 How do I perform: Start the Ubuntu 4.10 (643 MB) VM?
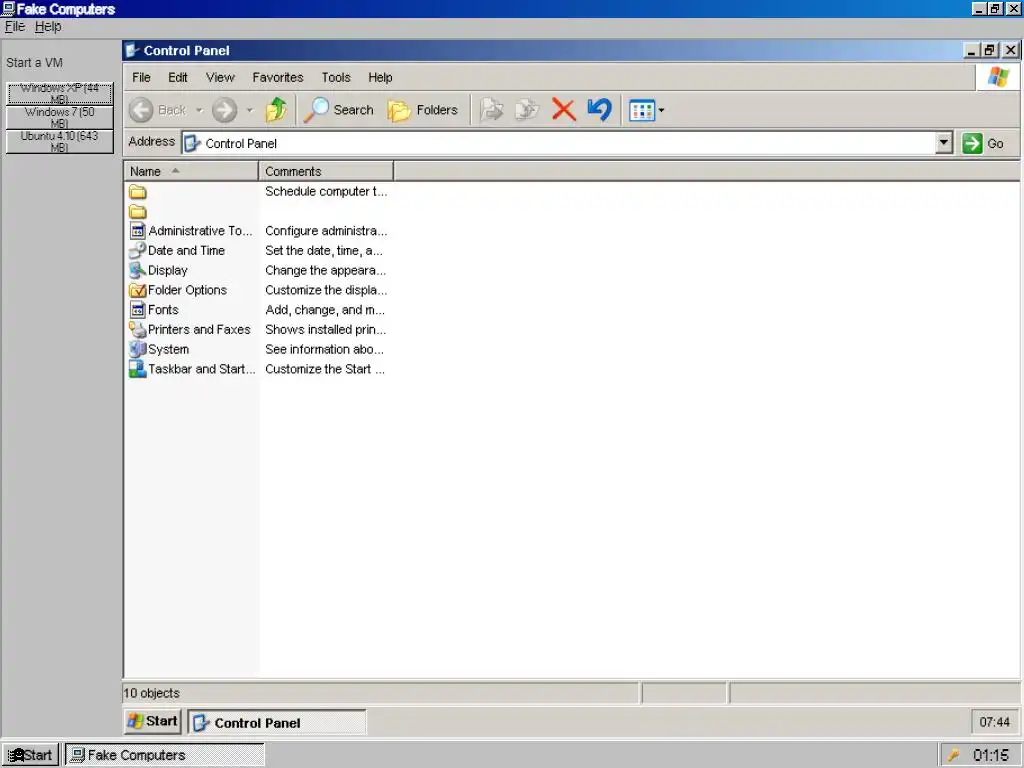click(x=59, y=142)
